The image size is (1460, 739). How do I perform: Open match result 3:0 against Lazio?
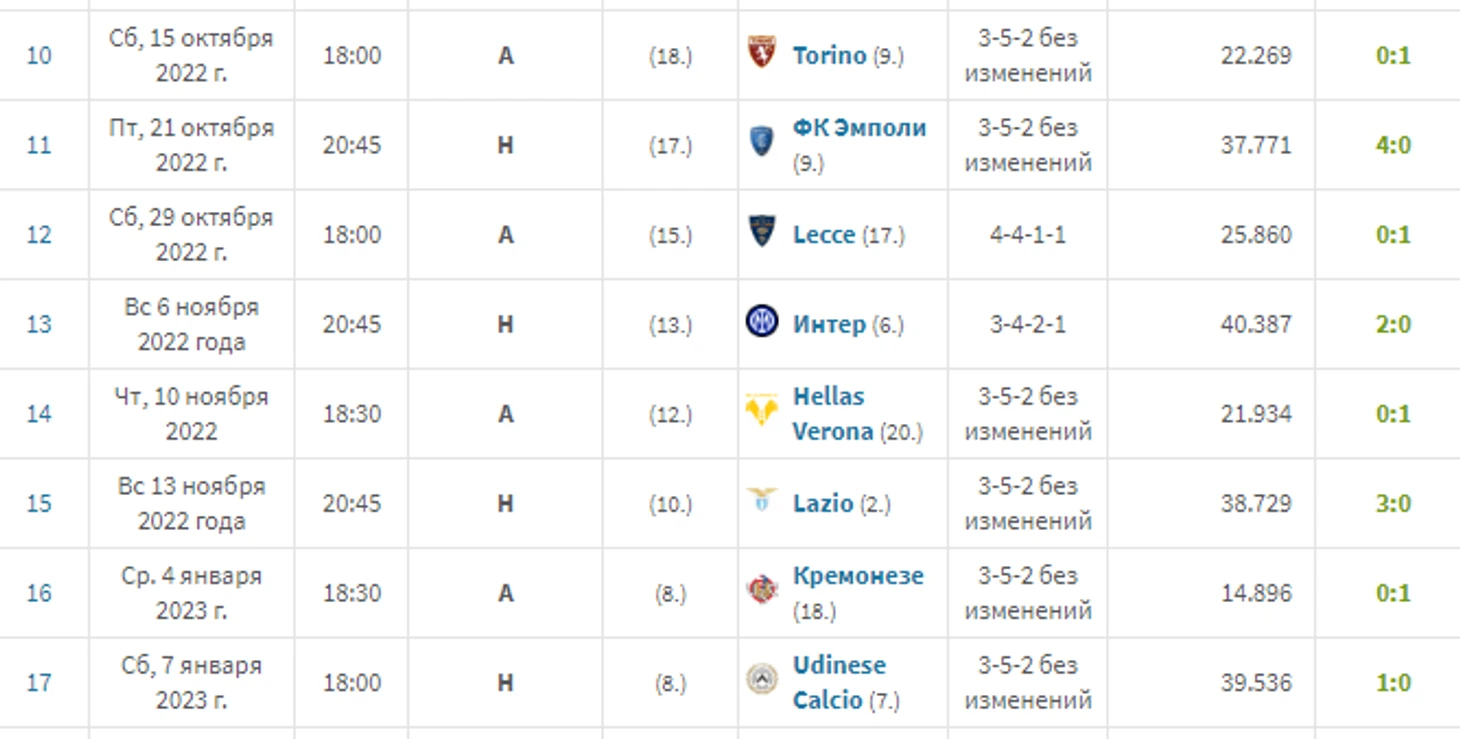coord(1393,503)
